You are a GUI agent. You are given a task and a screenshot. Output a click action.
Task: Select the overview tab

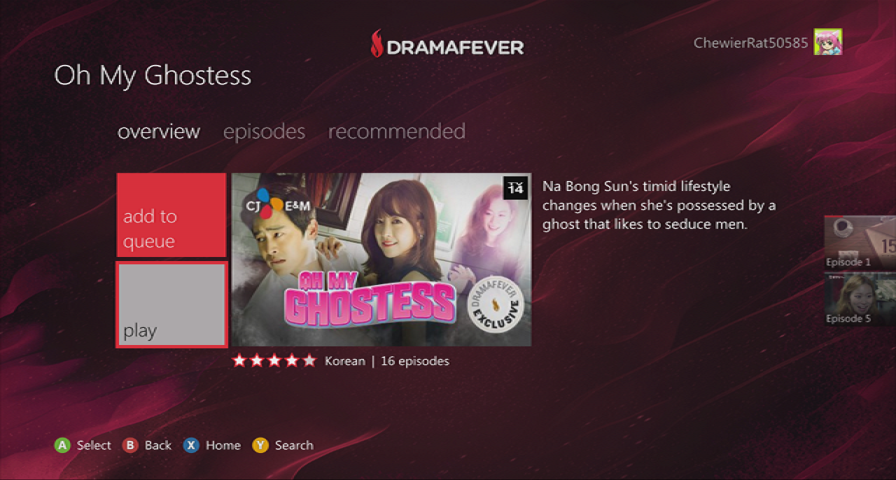click(x=159, y=132)
